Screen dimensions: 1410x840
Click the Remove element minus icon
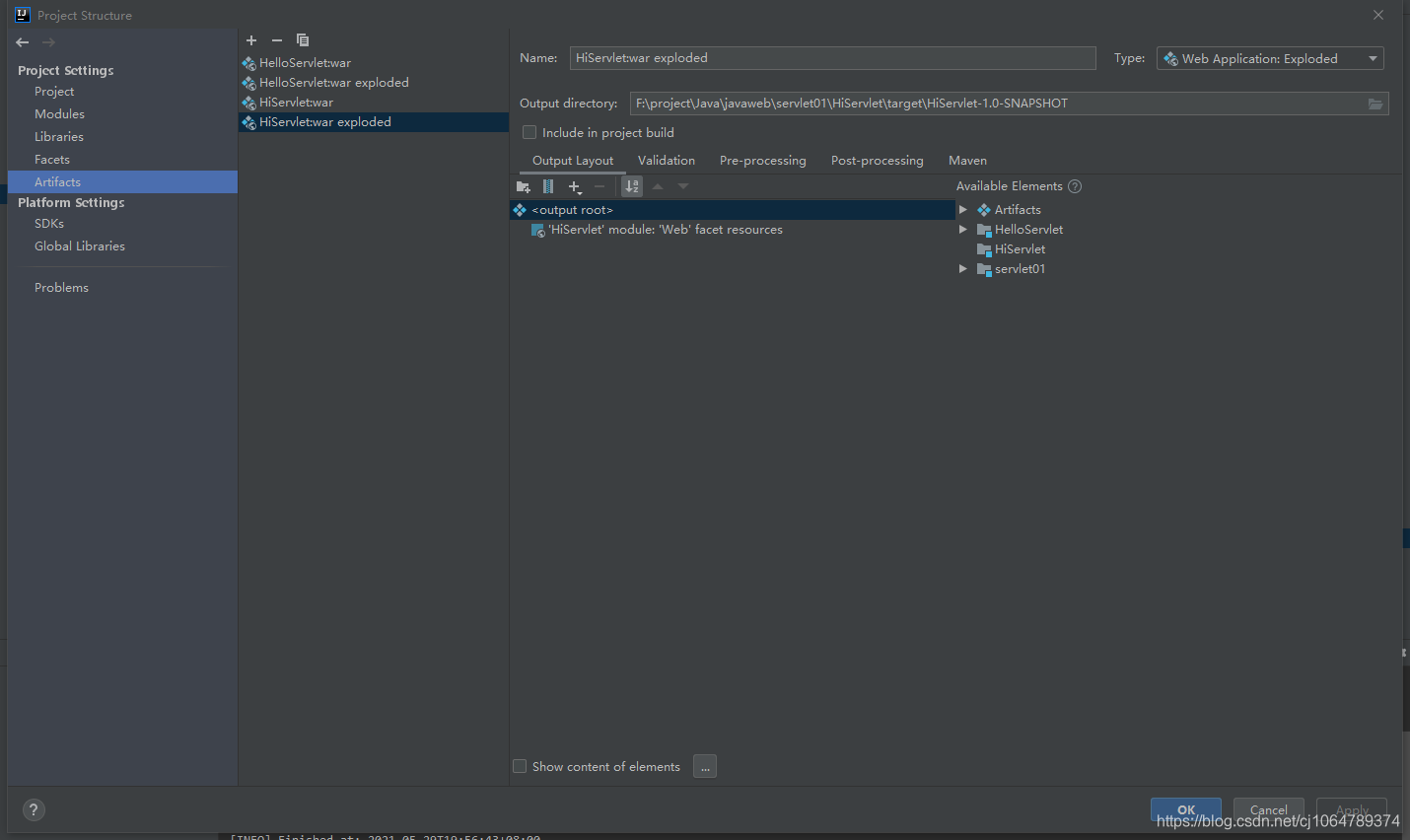click(599, 186)
